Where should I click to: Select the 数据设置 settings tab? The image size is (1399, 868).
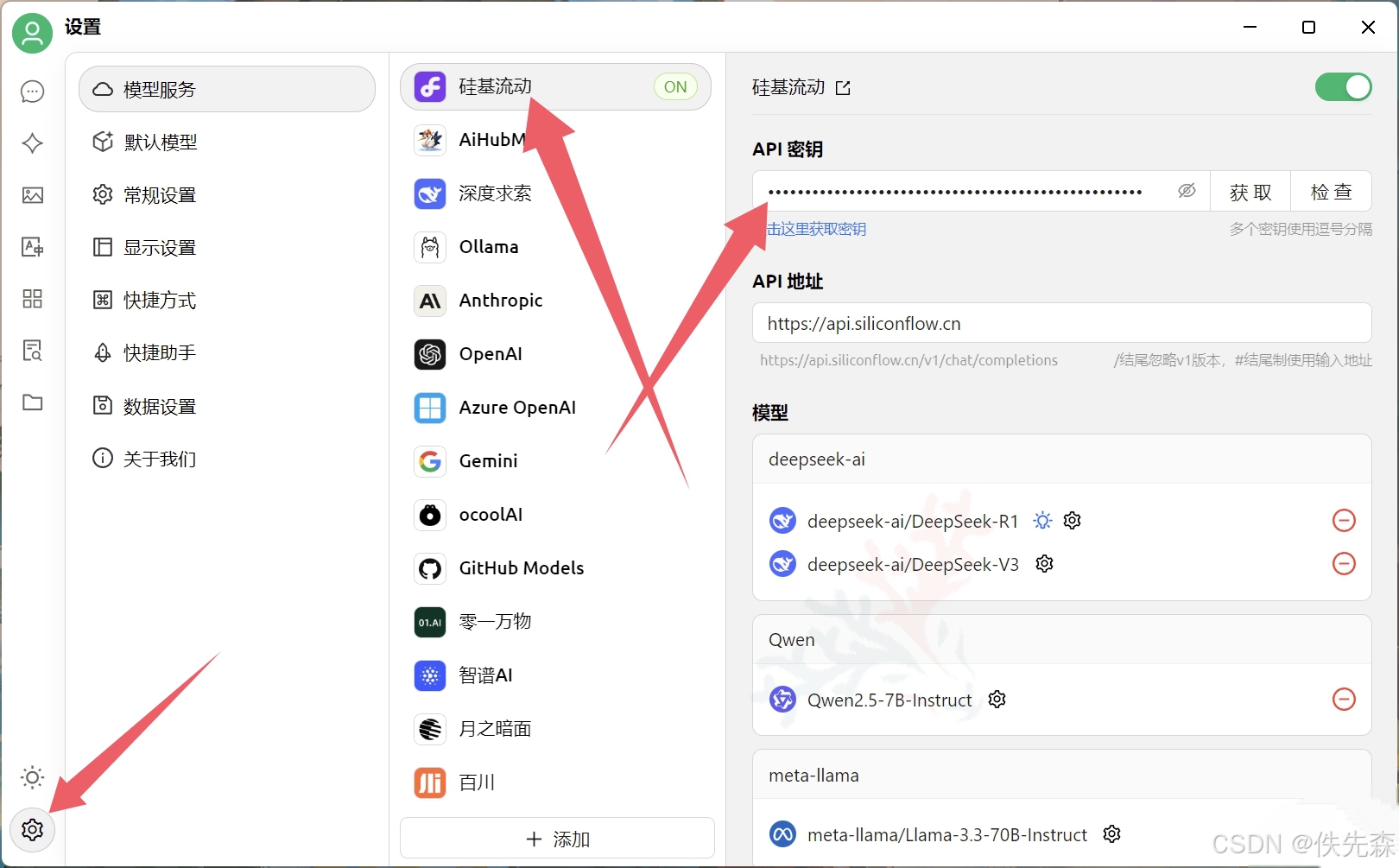[x=227, y=406]
